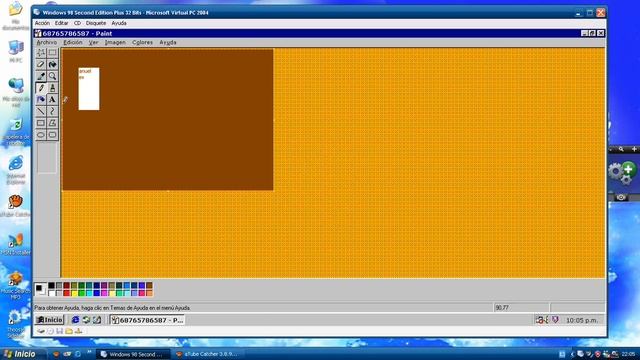640x360 pixels.
Task: Open the Archivo menu in Paint
Action: click(x=47, y=42)
